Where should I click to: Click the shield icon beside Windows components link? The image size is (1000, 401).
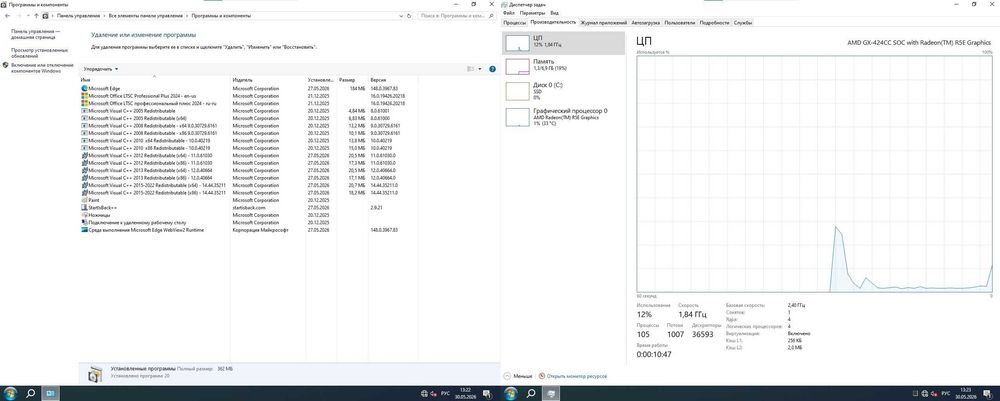point(6,65)
